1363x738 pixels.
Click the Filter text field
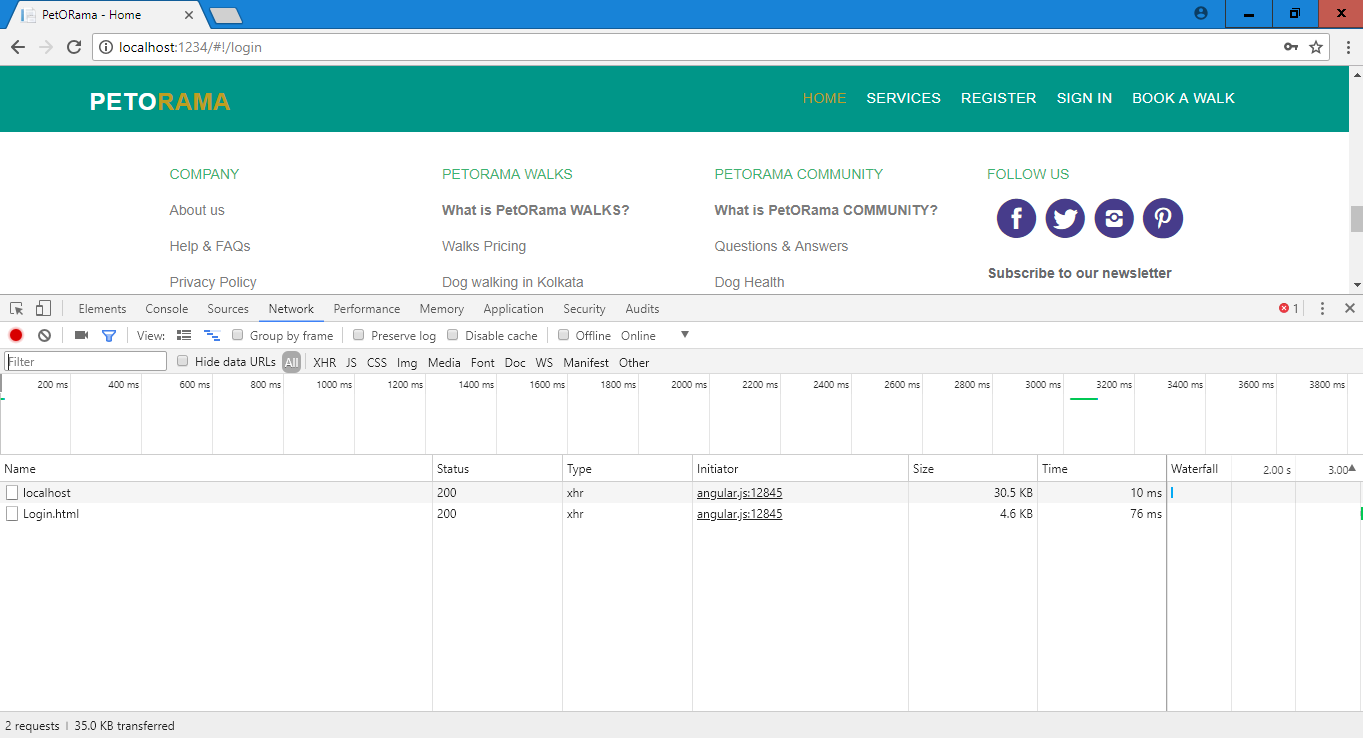(x=86, y=362)
